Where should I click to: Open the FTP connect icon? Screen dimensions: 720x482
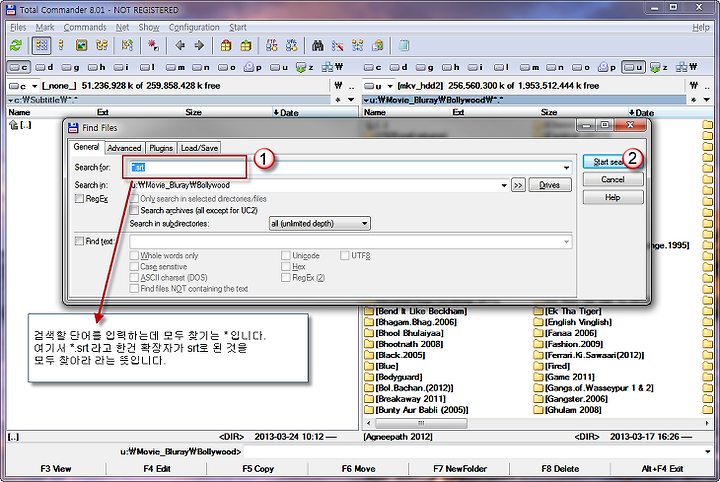pyautogui.click(x=272, y=45)
